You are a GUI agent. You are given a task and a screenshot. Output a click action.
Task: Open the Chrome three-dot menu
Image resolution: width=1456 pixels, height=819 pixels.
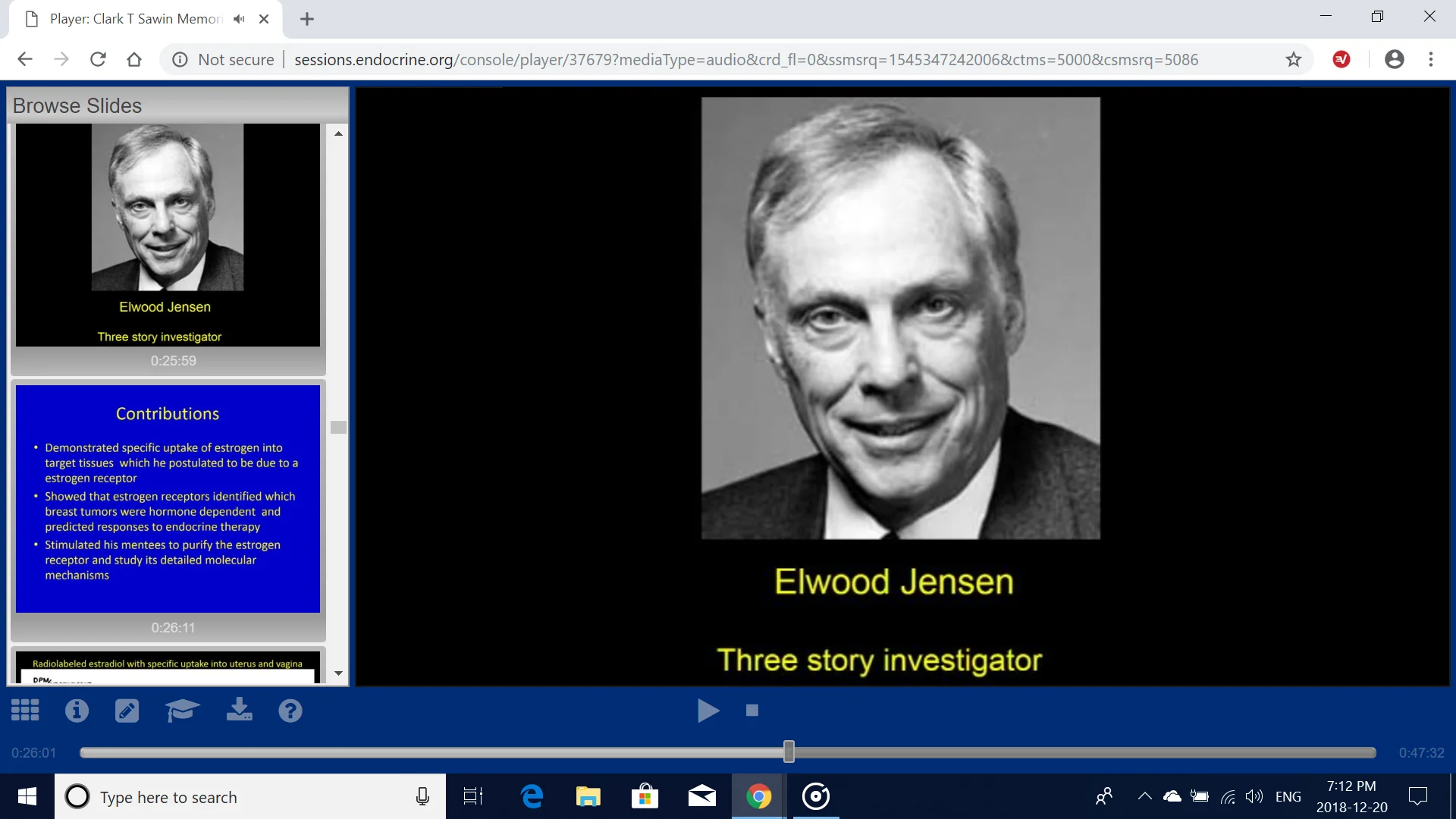tap(1431, 59)
